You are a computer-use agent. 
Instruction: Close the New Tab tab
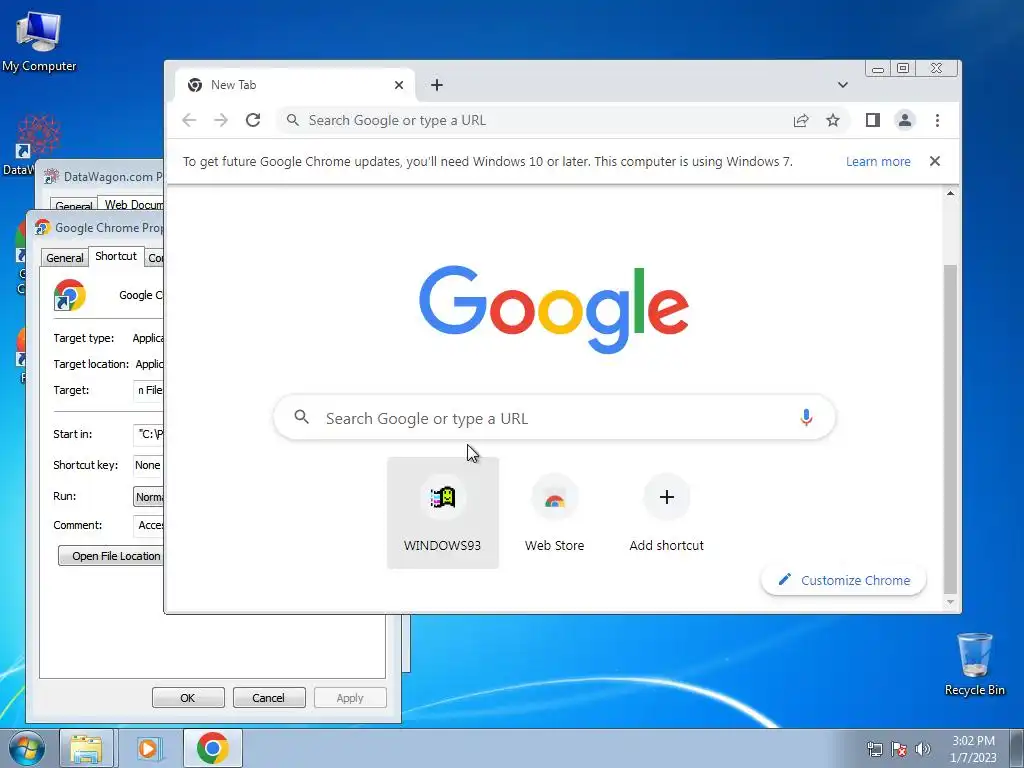pyautogui.click(x=399, y=85)
